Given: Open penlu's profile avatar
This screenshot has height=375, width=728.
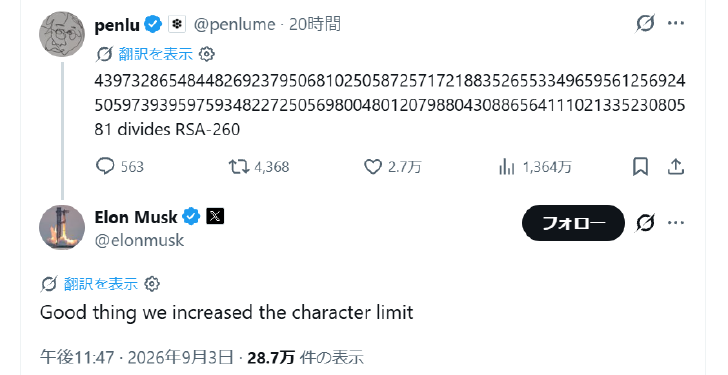Looking at the screenshot, I should pyautogui.click(x=62, y=34).
